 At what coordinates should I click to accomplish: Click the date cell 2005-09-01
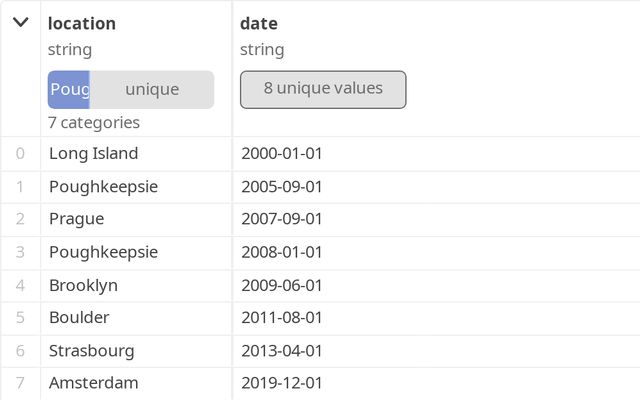click(282, 186)
